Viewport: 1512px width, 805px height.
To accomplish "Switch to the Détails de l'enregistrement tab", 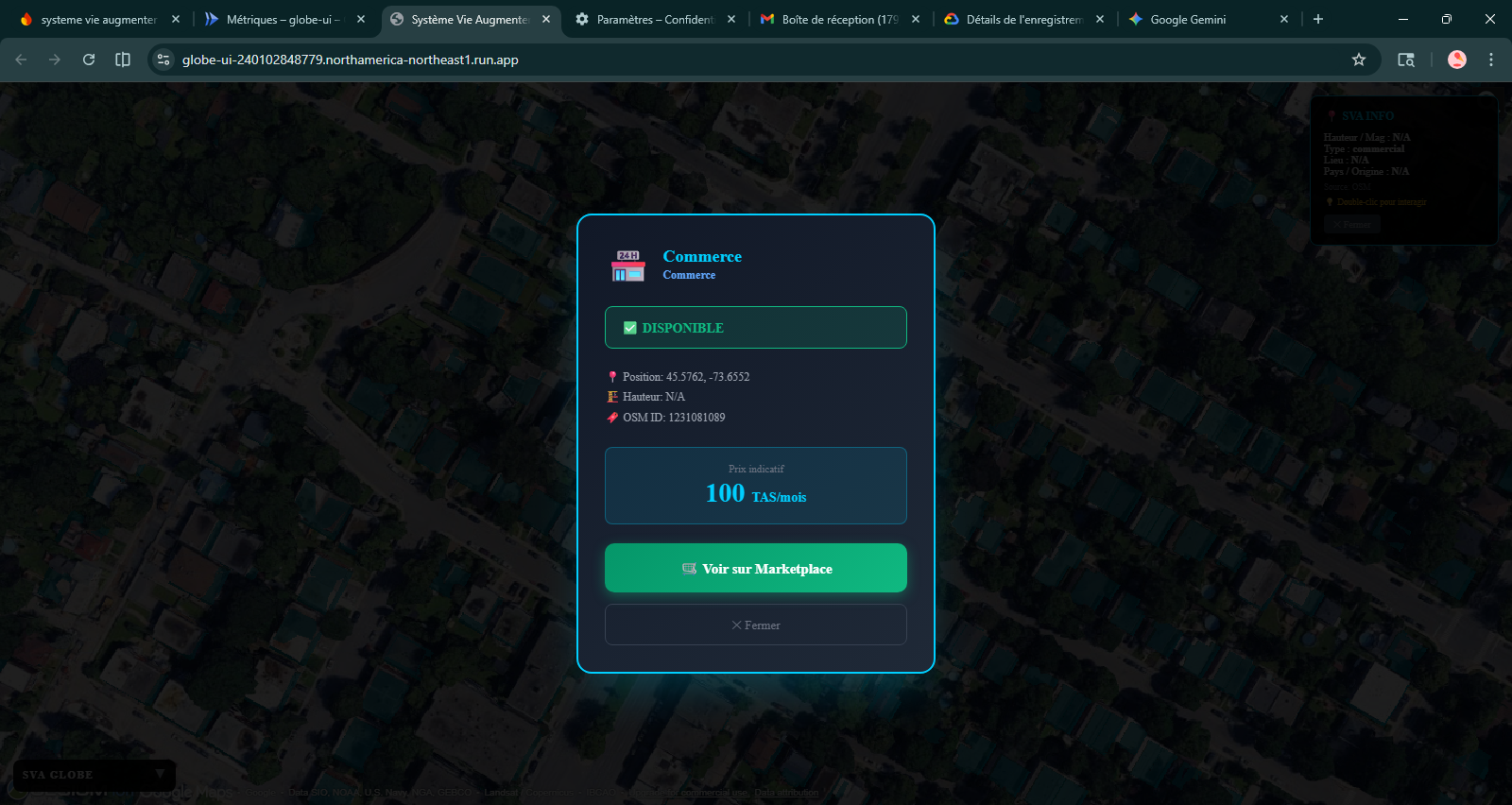I will pos(1023,19).
